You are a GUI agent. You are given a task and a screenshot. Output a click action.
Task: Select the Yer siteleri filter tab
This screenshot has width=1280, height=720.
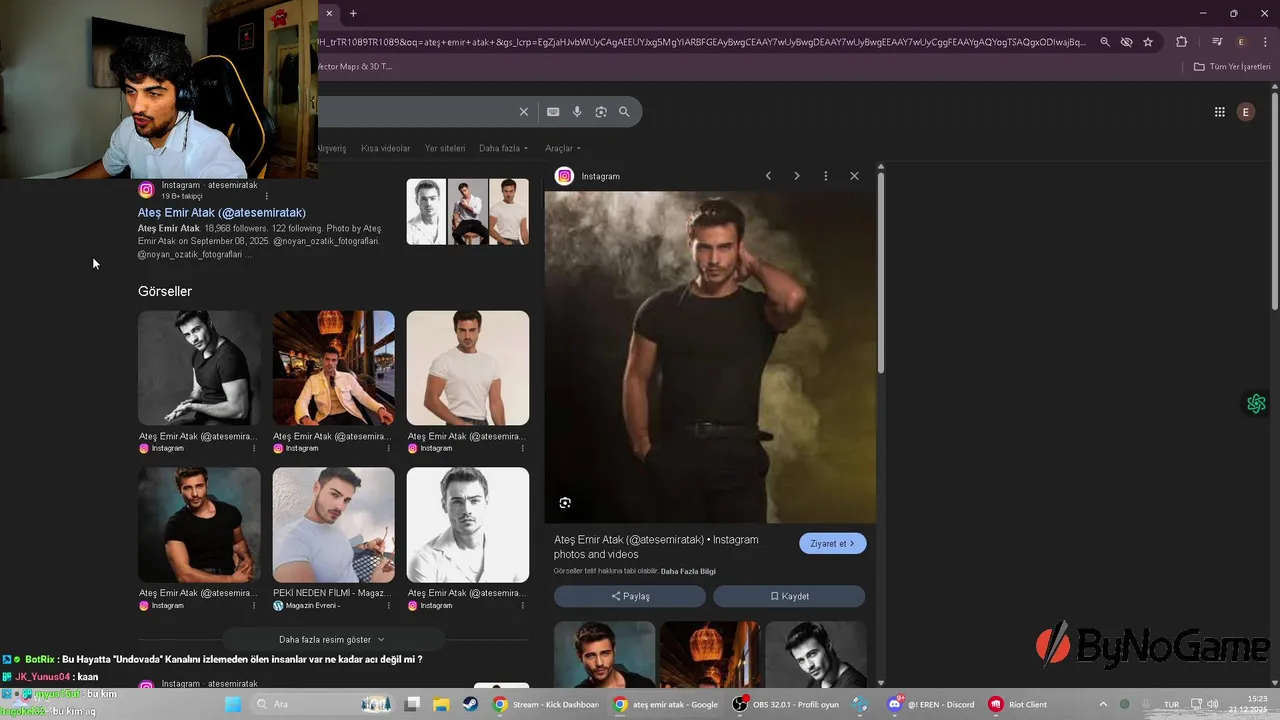(x=445, y=148)
